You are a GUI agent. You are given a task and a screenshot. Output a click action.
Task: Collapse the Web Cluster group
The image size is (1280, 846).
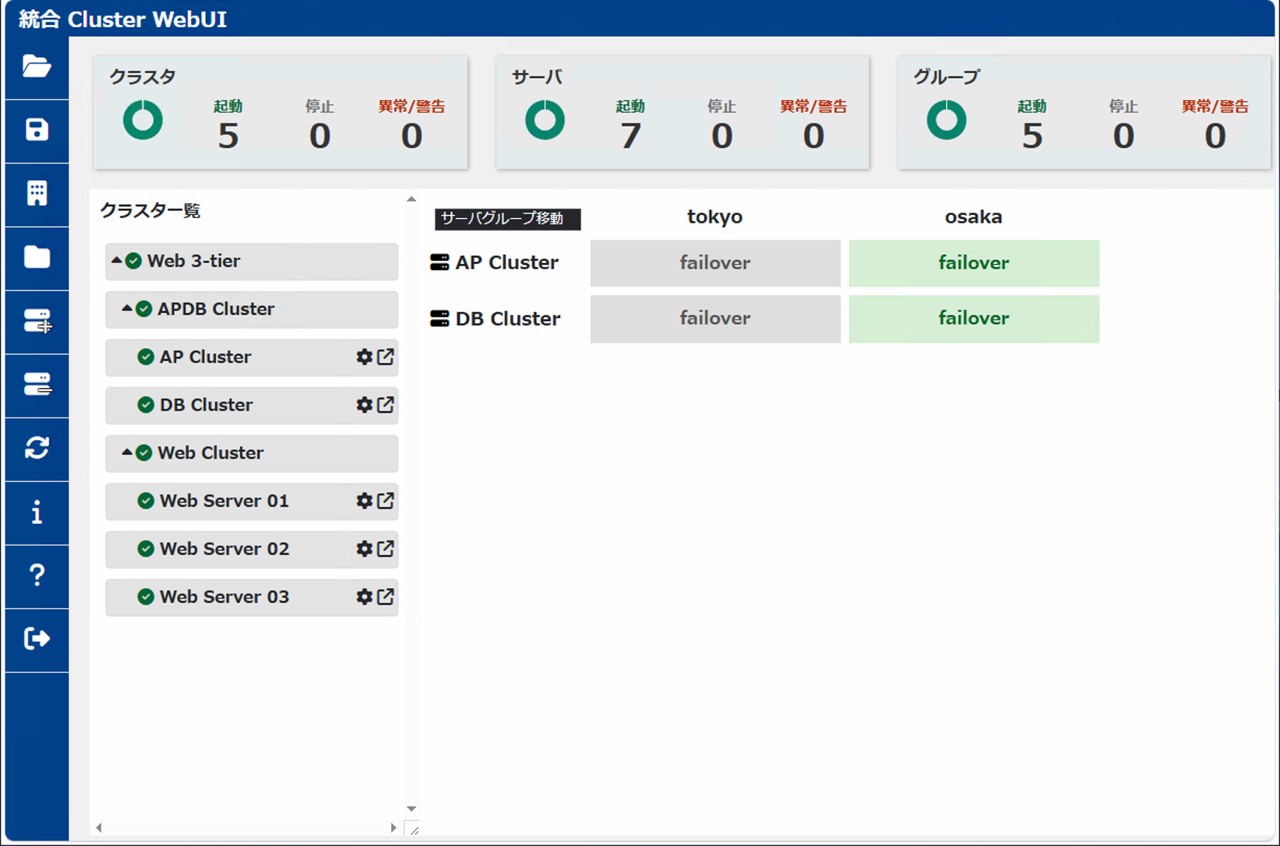click(127, 453)
